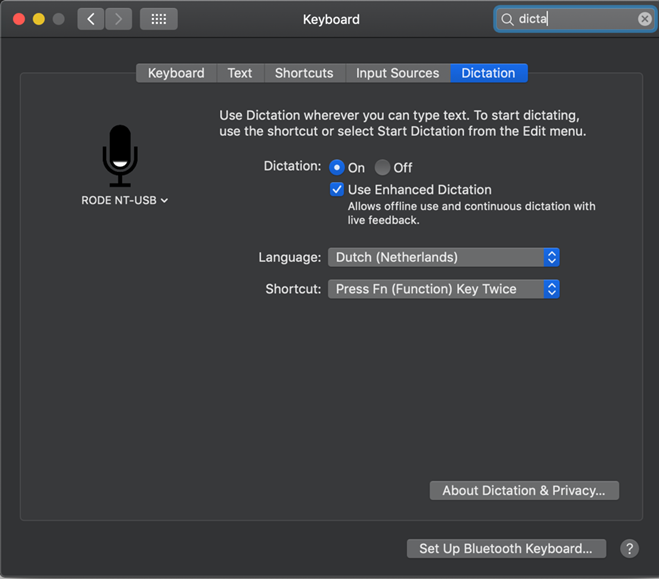Screen dimensions: 659x579
Task: Turn Dictation Off radio button
Action: [x=382, y=168]
